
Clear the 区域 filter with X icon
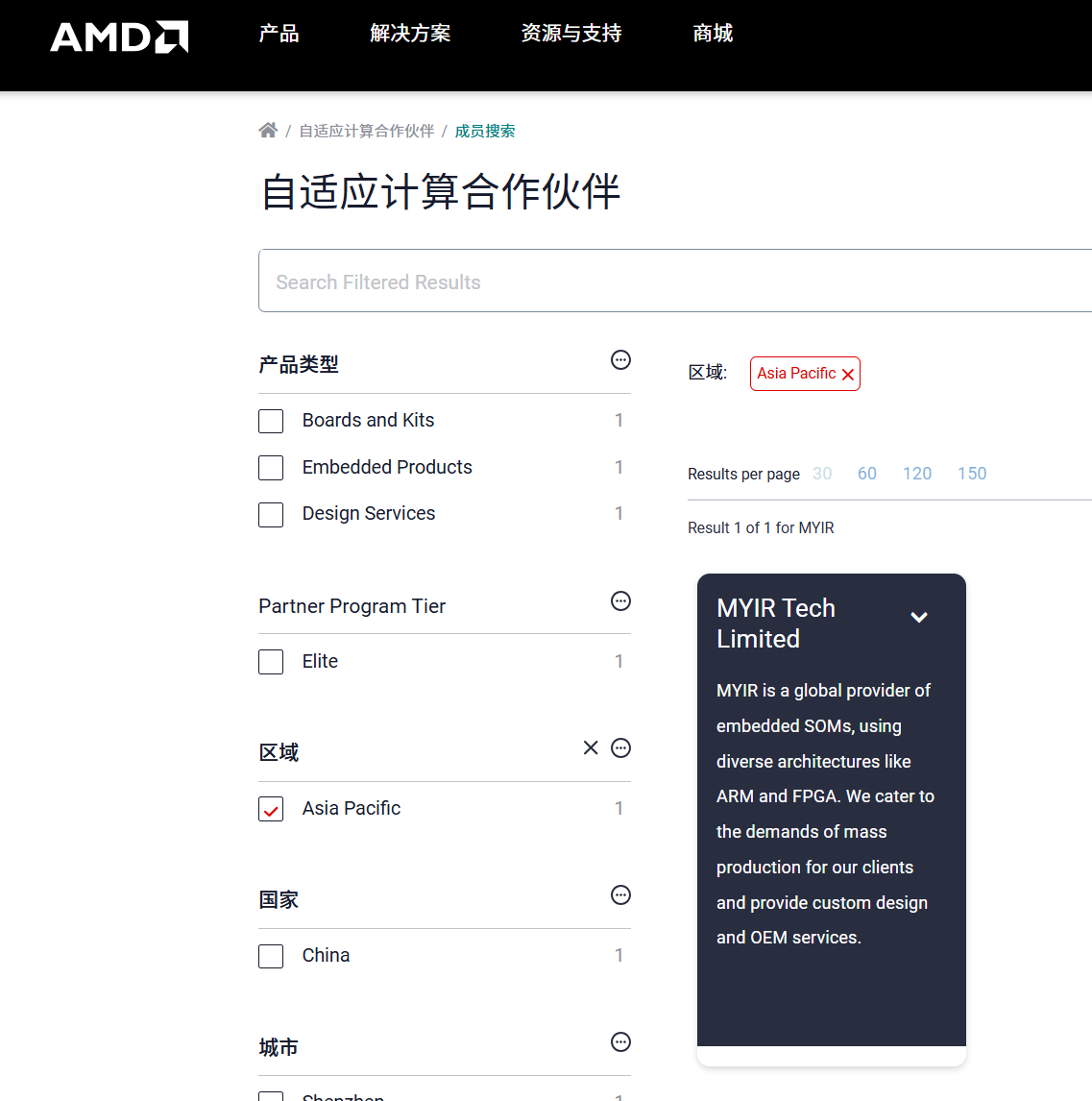pos(591,748)
